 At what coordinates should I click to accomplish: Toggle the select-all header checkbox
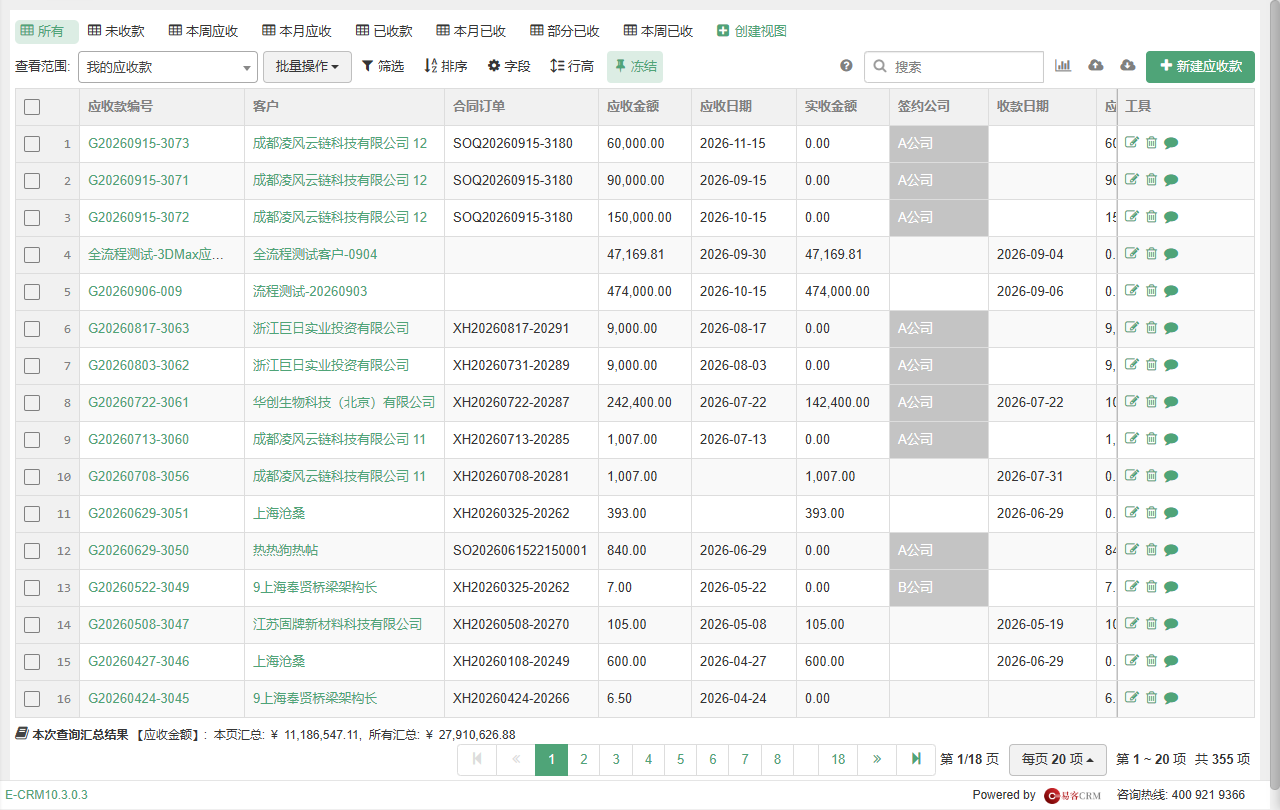coord(32,107)
